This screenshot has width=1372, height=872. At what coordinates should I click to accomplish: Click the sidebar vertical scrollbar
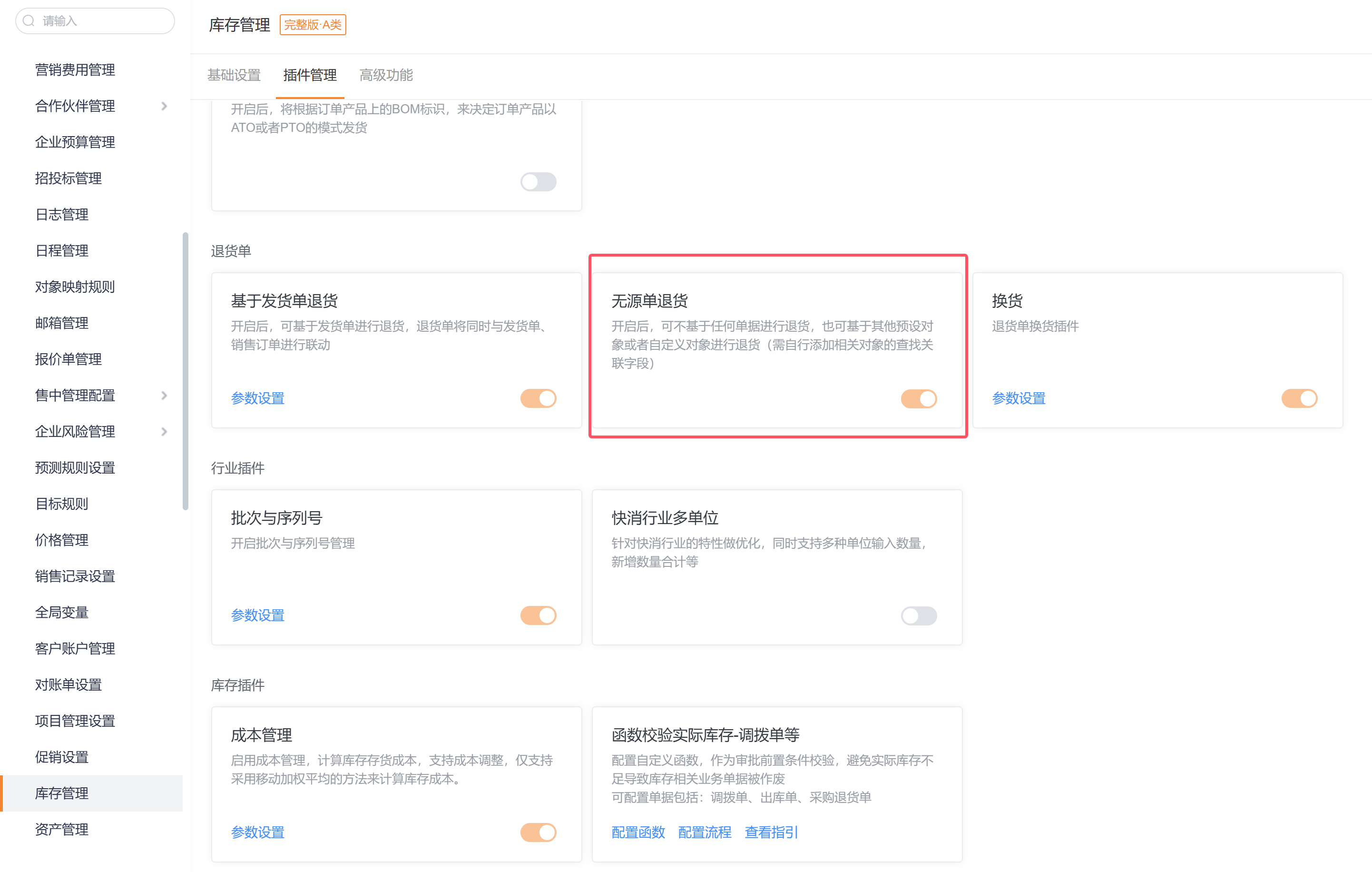point(185,370)
